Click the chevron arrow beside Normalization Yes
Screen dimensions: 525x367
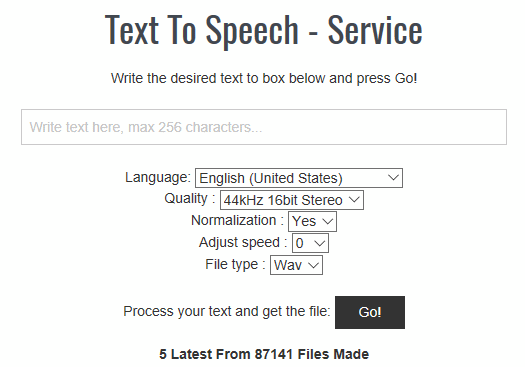pos(327,221)
